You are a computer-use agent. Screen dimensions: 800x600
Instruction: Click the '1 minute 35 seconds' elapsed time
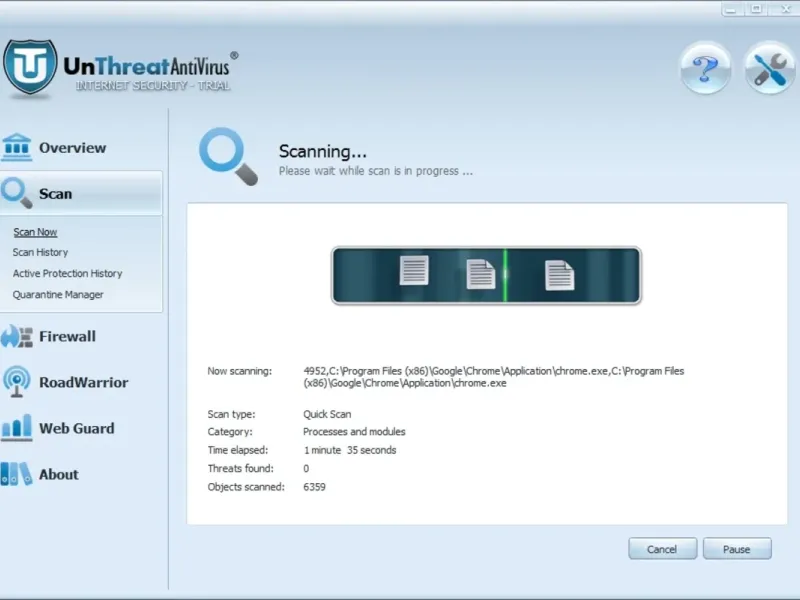(x=350, y=451)
